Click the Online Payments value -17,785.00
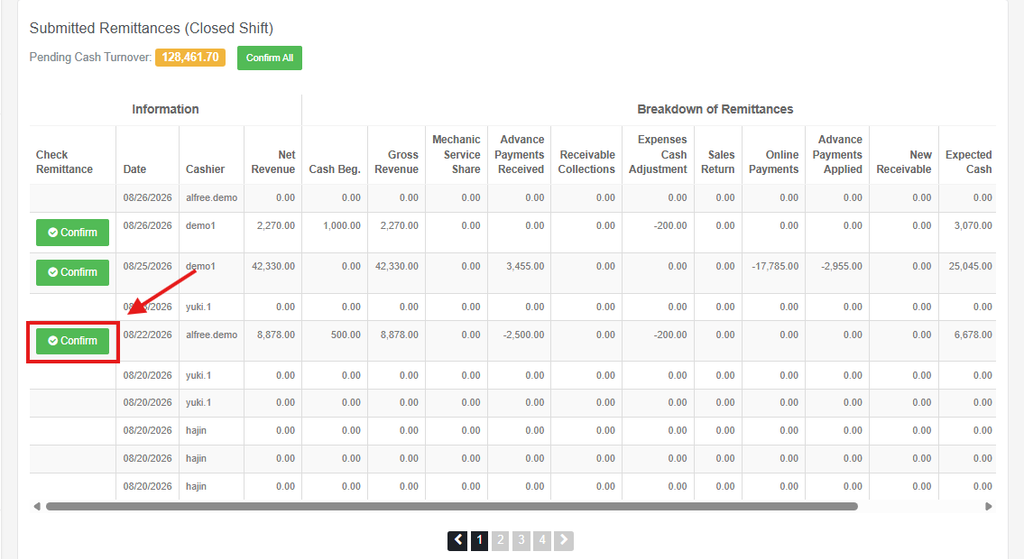 [x=775, y=266]
